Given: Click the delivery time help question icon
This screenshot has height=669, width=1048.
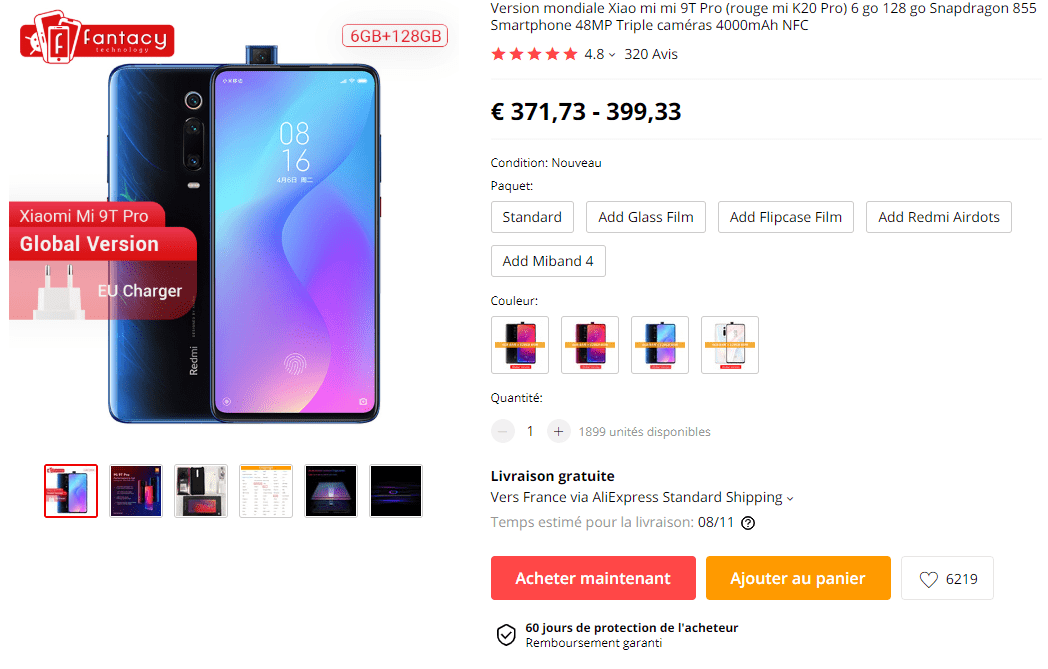Looking at the screenshot, I should pyautogui.click(x=748, y=522).
